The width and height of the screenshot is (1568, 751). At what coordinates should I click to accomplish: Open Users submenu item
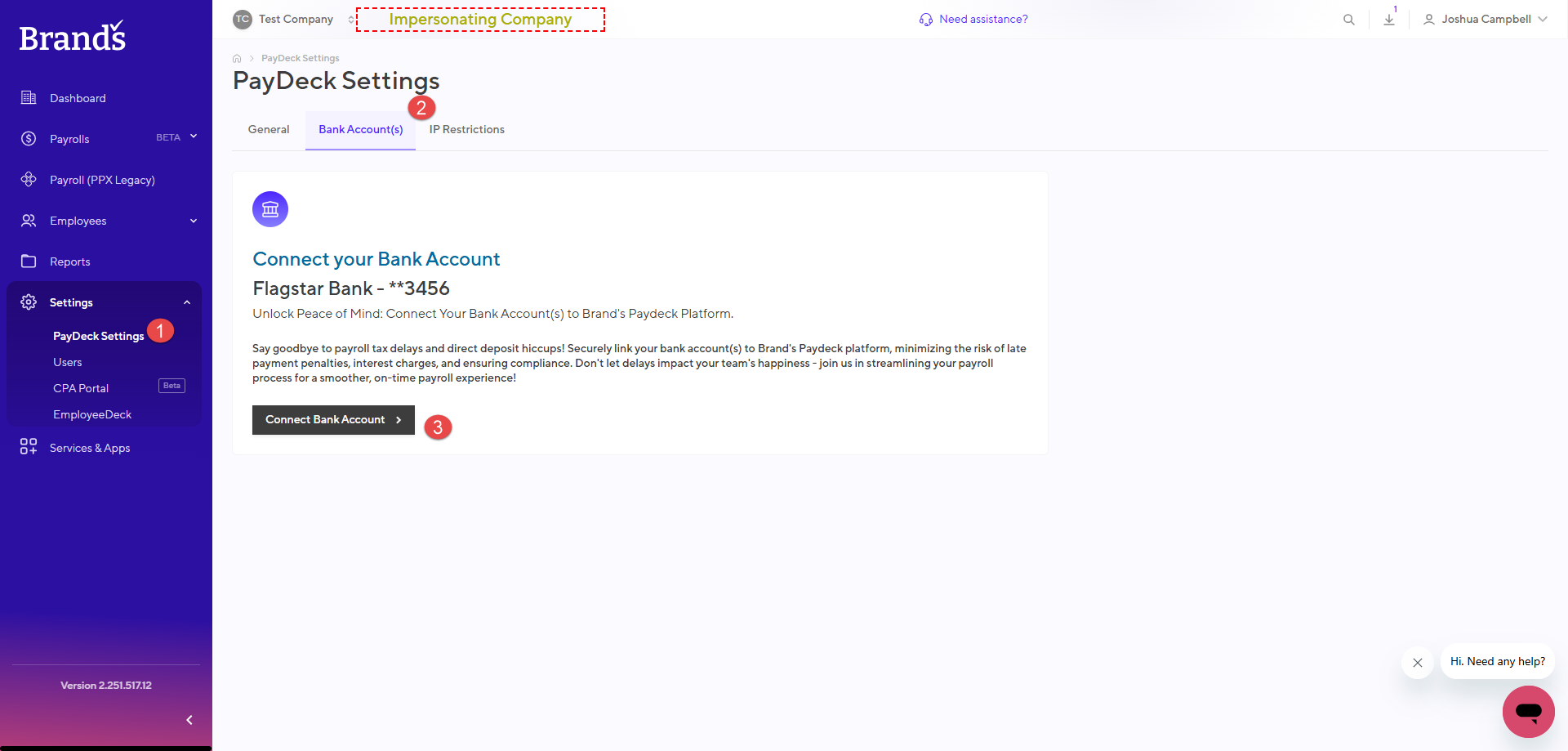point(68,362)
